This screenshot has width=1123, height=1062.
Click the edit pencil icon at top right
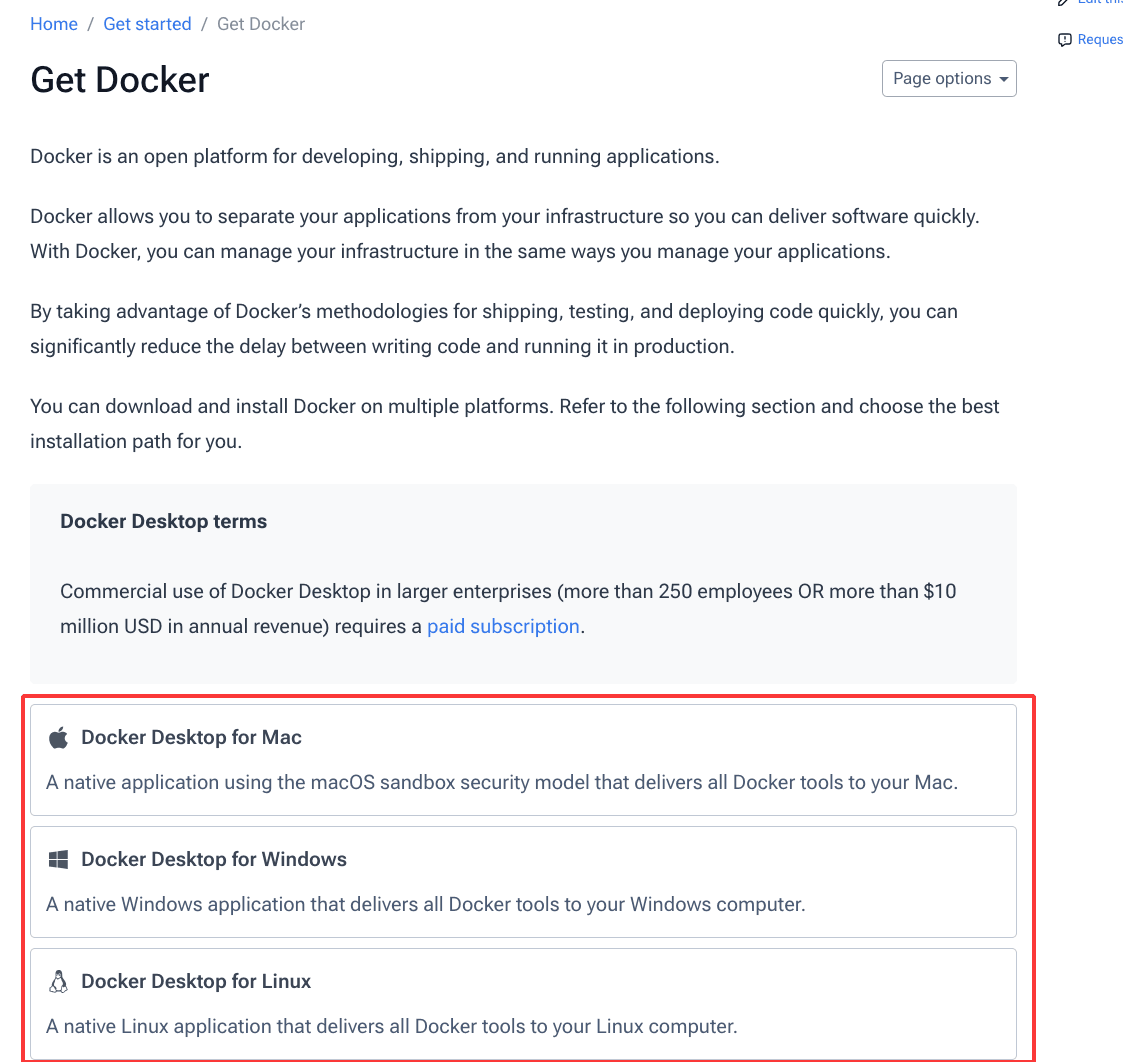(1064, 3)
